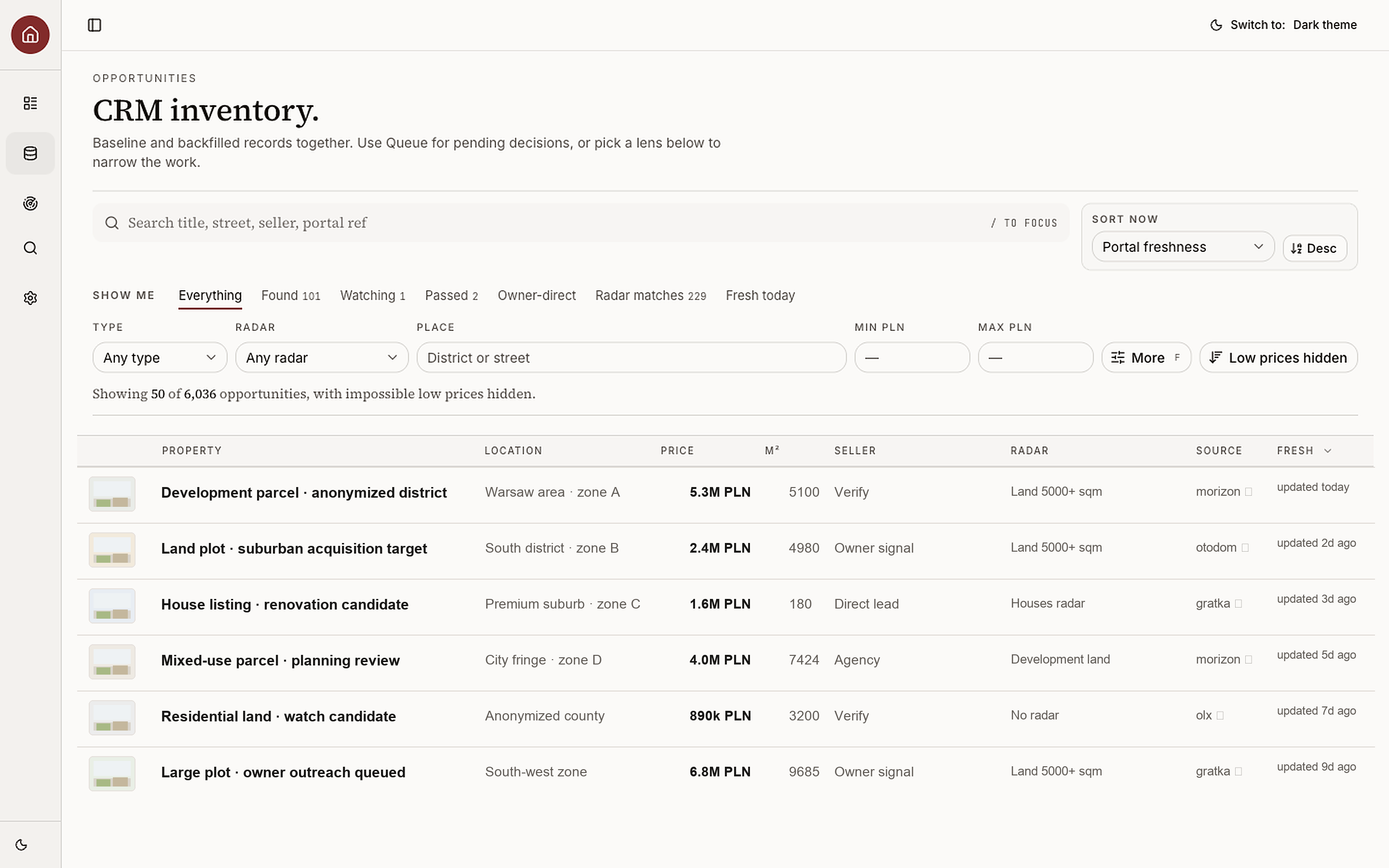Image resolution: width=1389 pixels, height=868 pixels.
Task: Open Portal freshness sort dropdown
Action: (1183, 247)
